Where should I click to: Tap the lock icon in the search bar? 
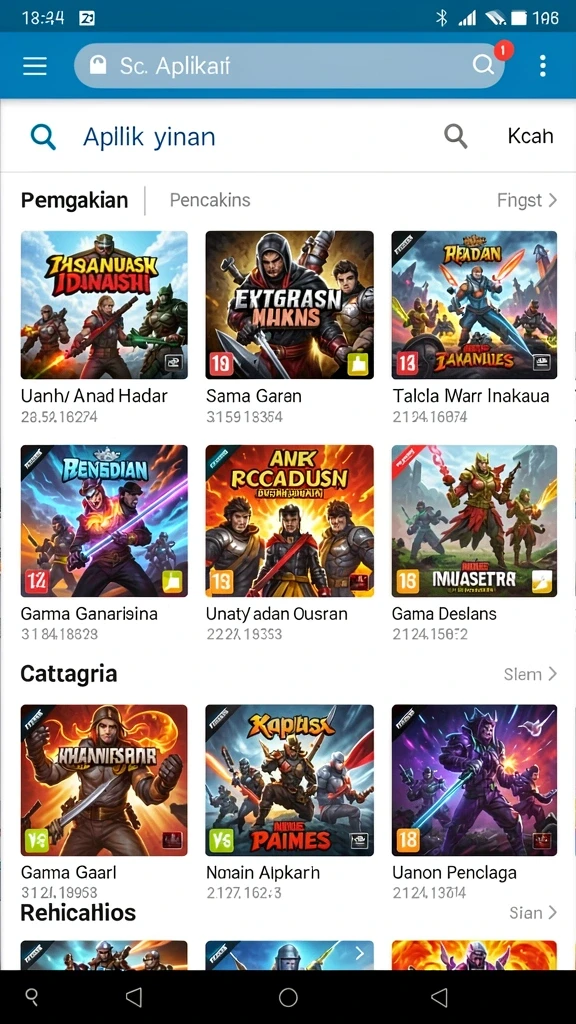pyautogui.click(x=98, y=65)
